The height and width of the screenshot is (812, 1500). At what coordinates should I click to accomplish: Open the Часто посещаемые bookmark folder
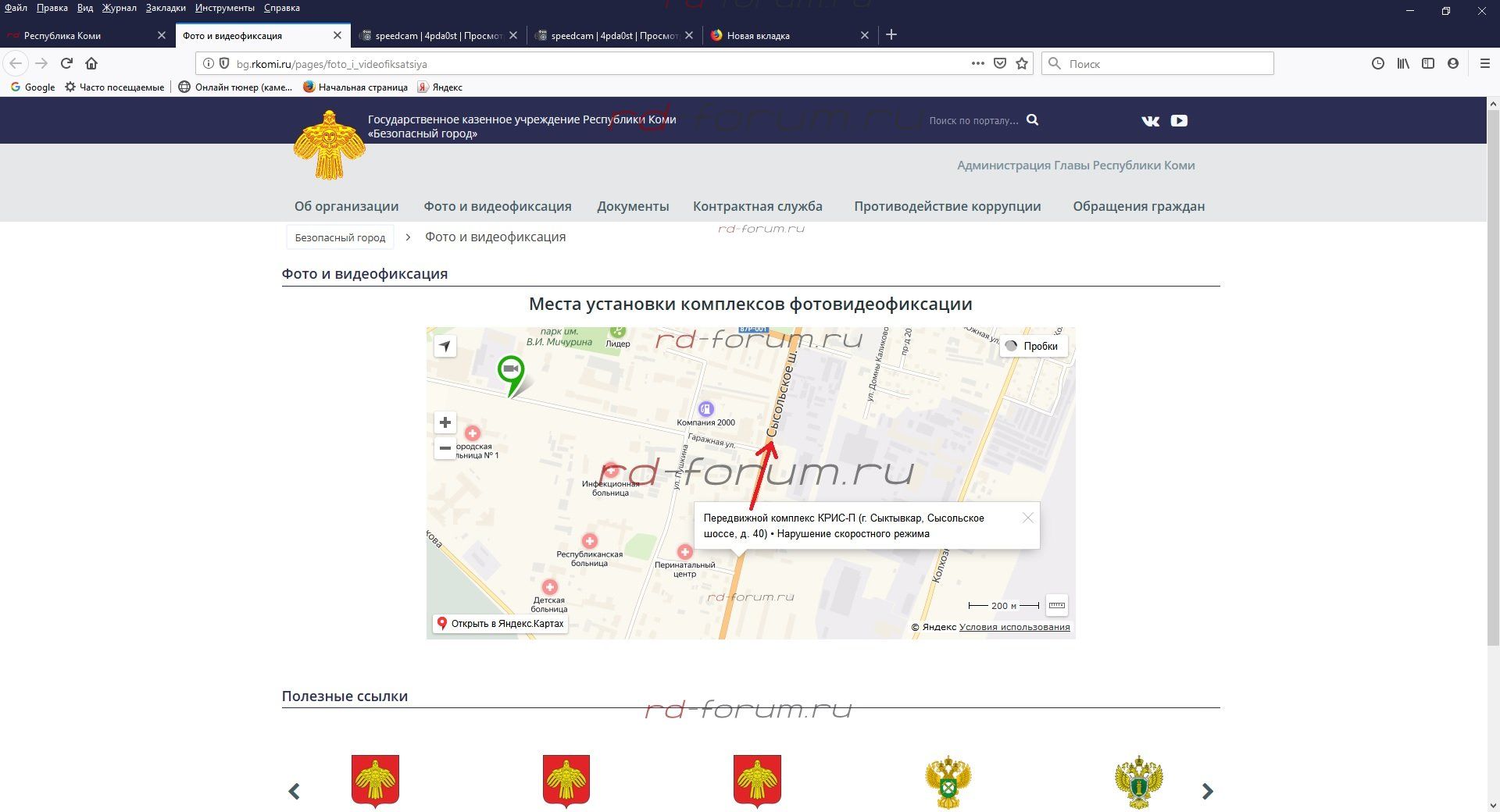[x=115, y=87]
